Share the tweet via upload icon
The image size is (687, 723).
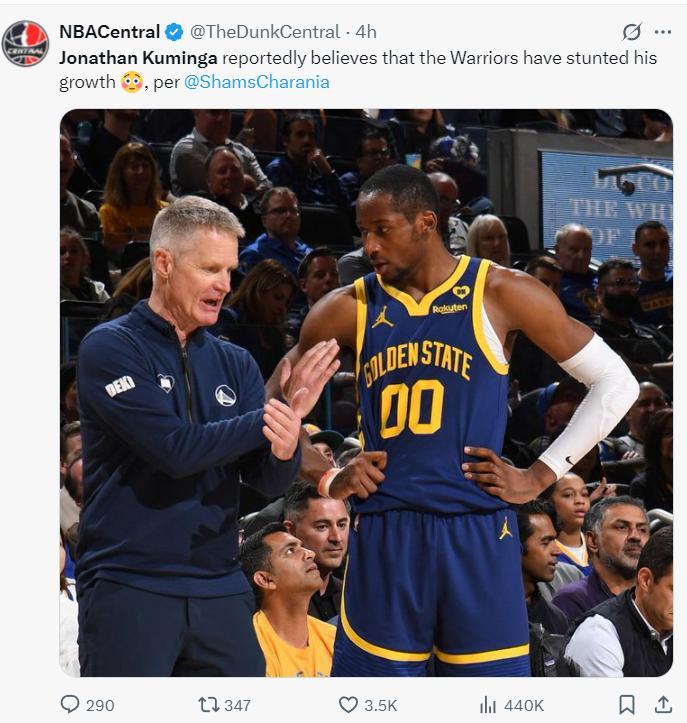pyautogui.click(x=663, y=704)
